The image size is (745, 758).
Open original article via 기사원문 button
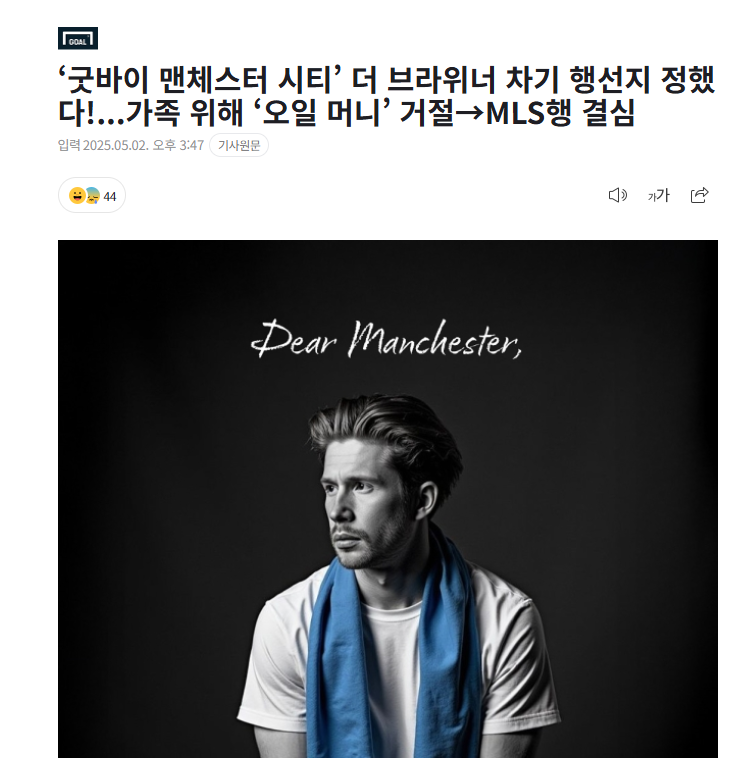tap(239, 145)
